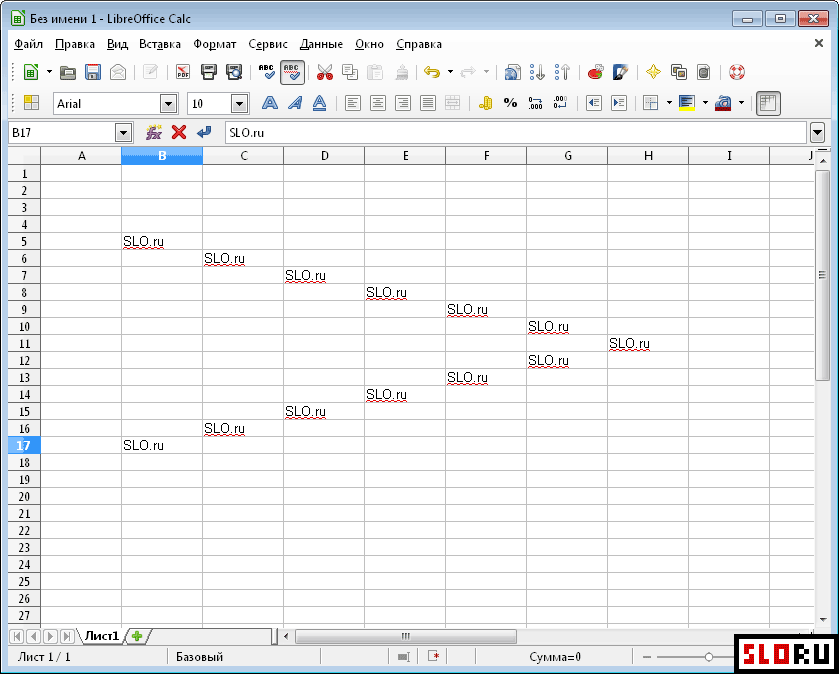The width and height of the screenshot is (839, 674).
Task: Open the Правка menu
Action: (75, 44)
